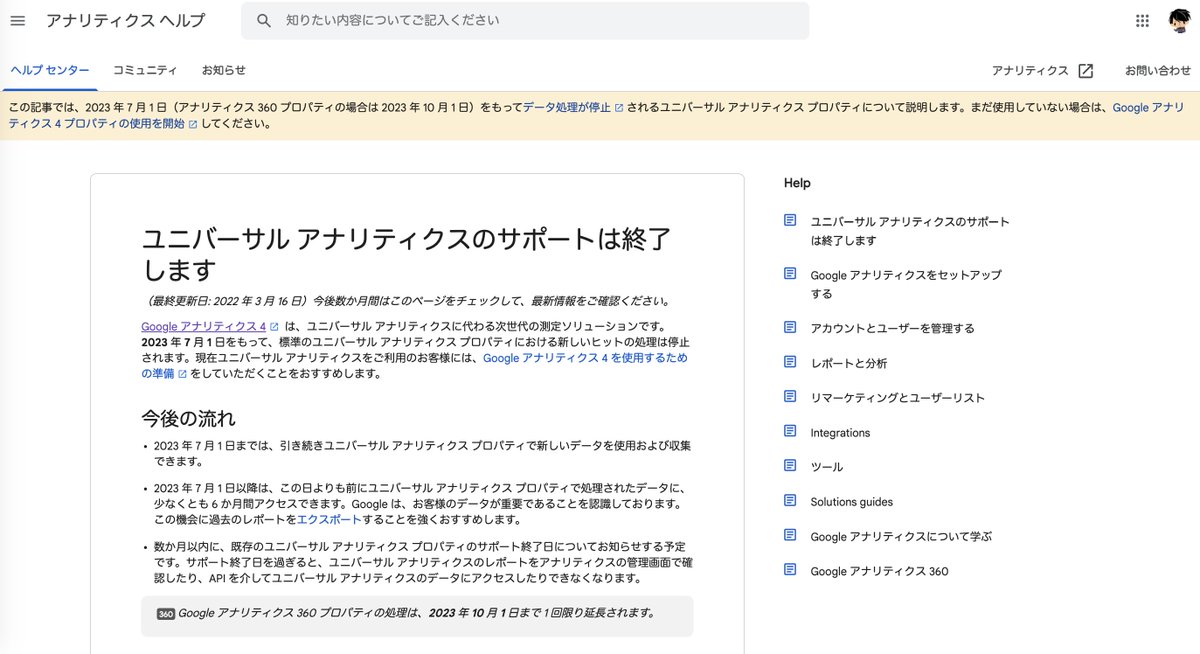Image resolution: width=1200 pixels, height=654 pixels.
Task: Click the article icon beside Solutions guides
Action: tap(790, 501)
